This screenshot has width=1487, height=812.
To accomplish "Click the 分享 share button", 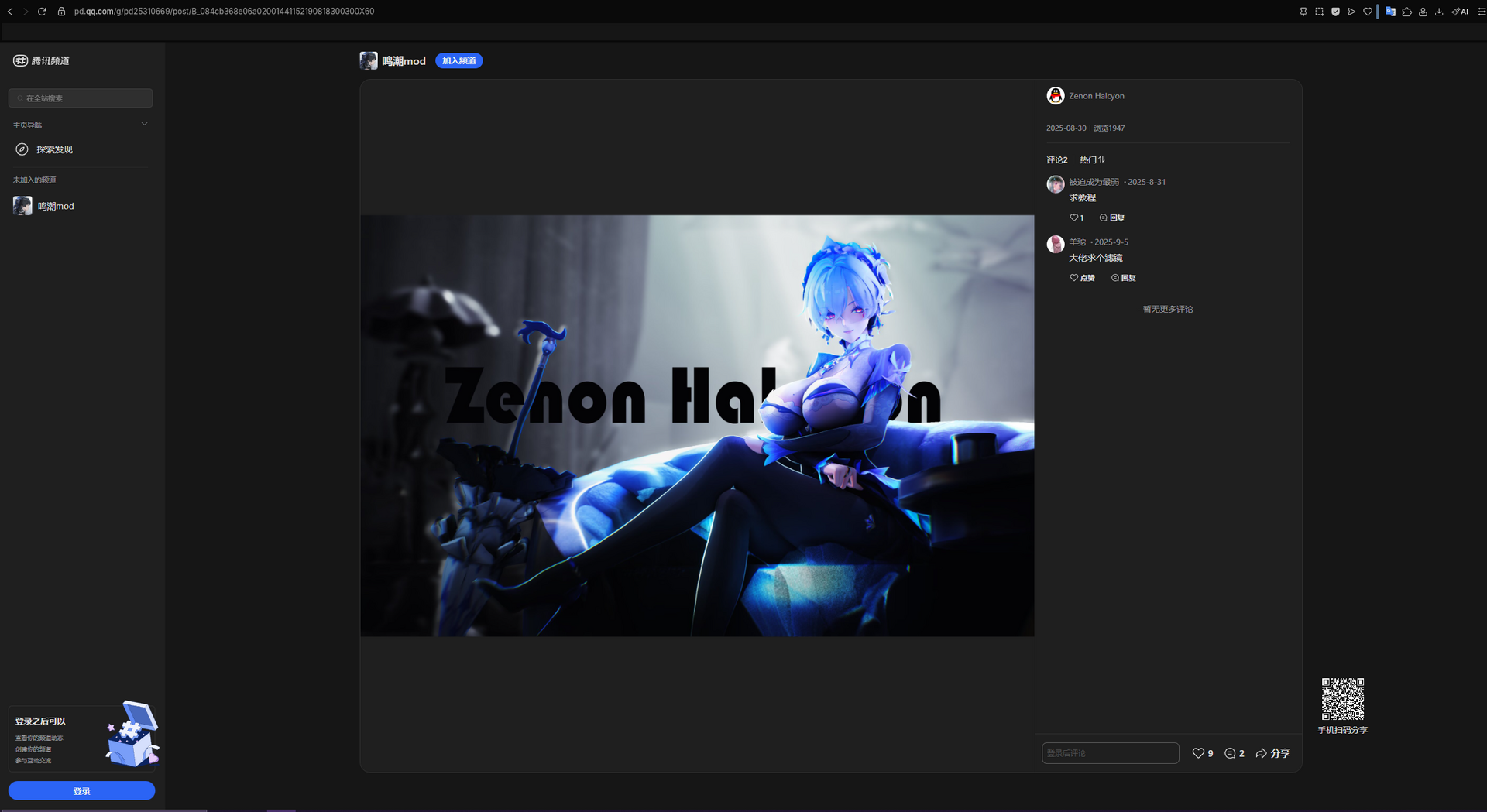I will point(1272,753).
